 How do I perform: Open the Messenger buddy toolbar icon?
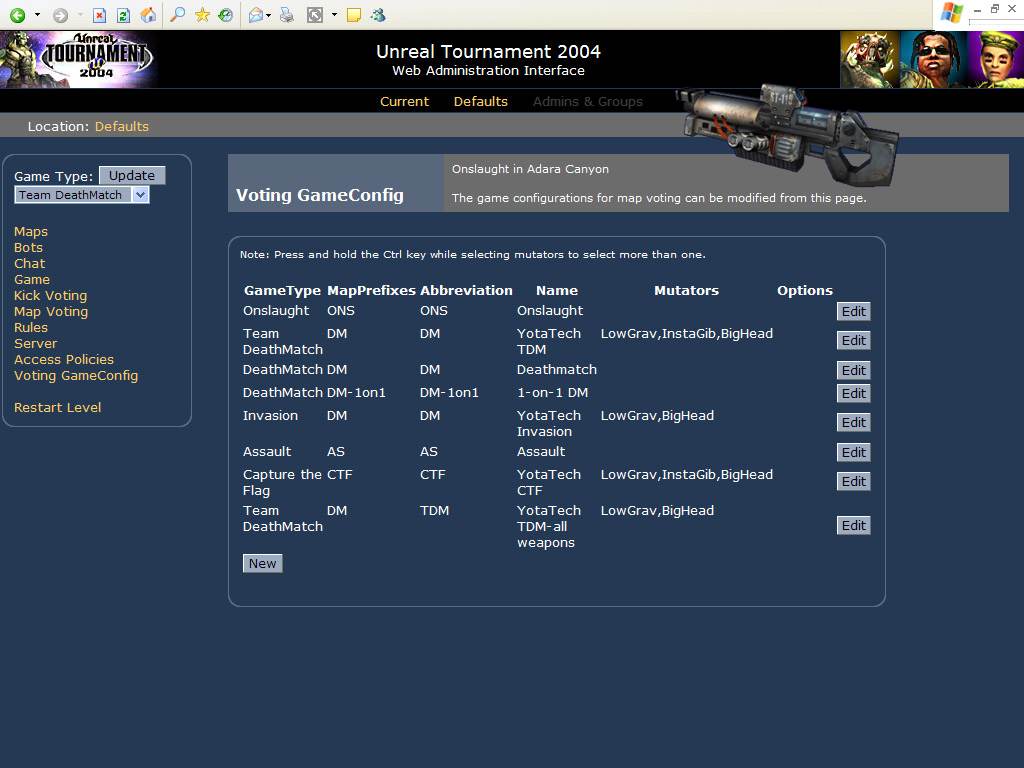click(378, 14)
